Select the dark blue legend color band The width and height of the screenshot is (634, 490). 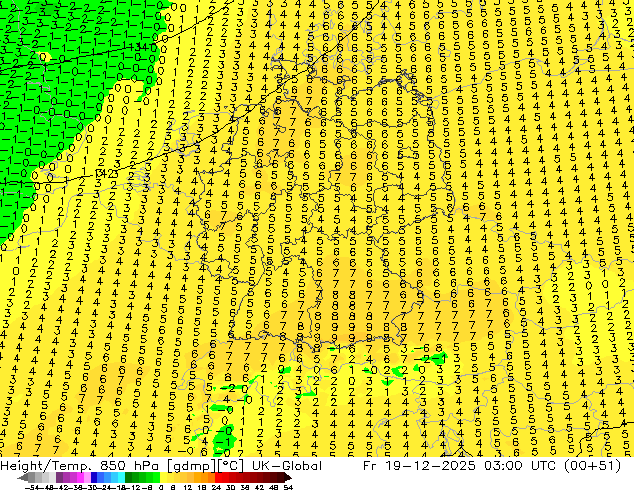point(94,478)
